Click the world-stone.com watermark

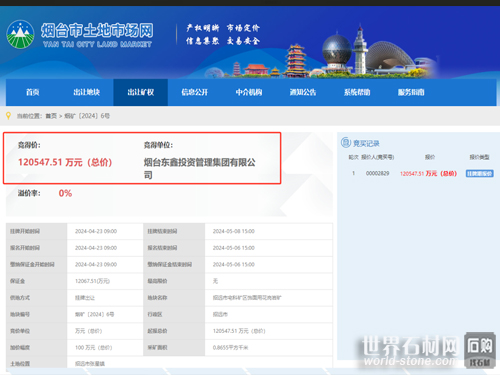click(x=411, y=361)
